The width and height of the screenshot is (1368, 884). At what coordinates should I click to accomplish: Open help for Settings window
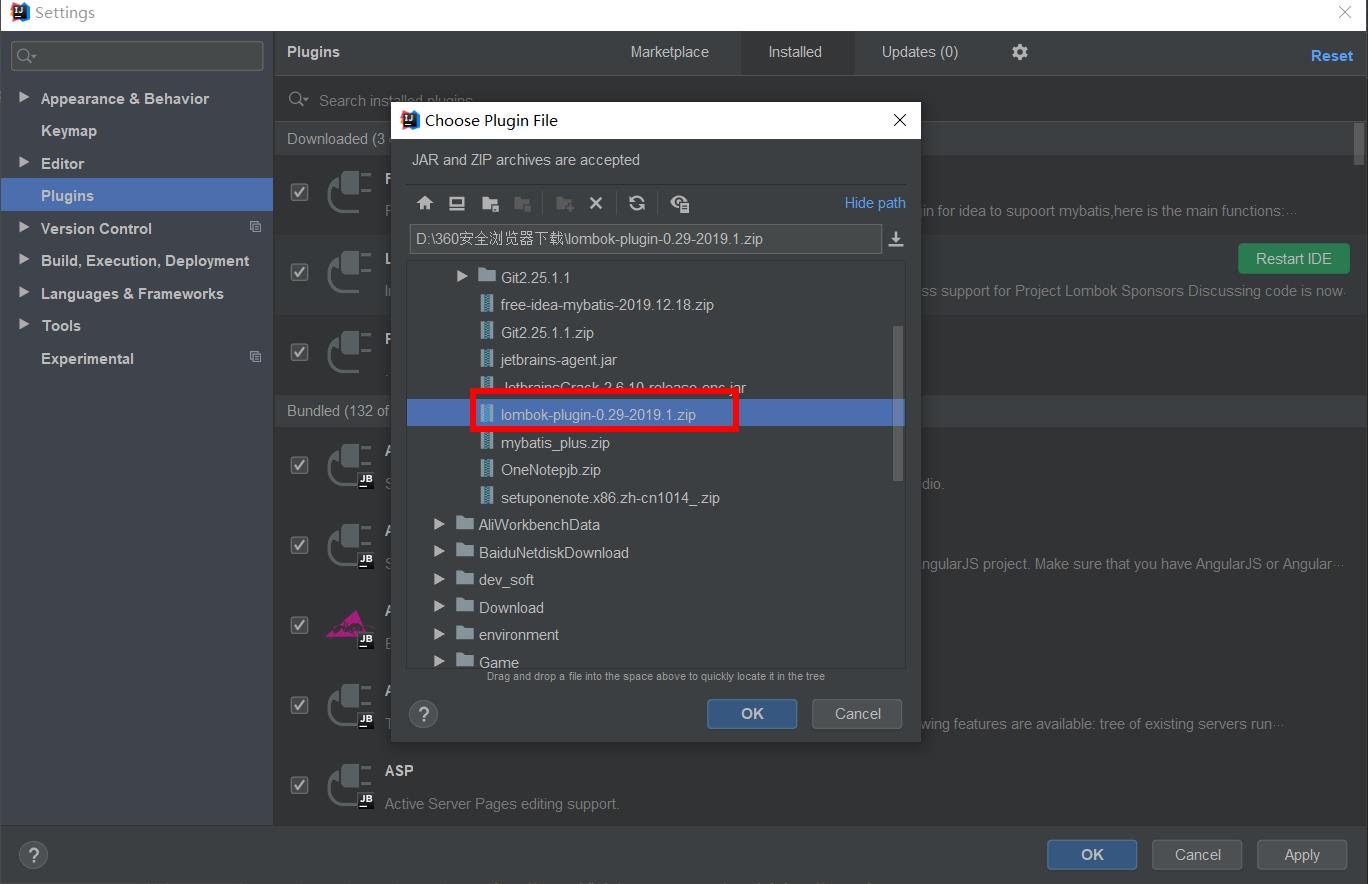(x=33, y=855)
